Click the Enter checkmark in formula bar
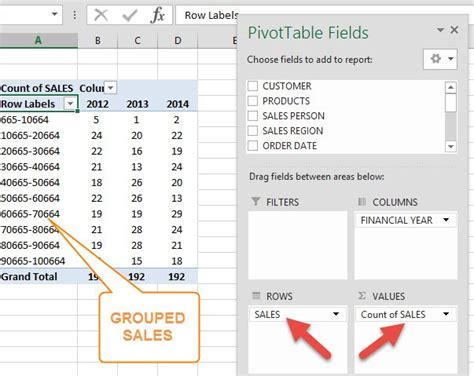Image resolution: width=474 pixels, height=376 pixels. coord(130,15)
